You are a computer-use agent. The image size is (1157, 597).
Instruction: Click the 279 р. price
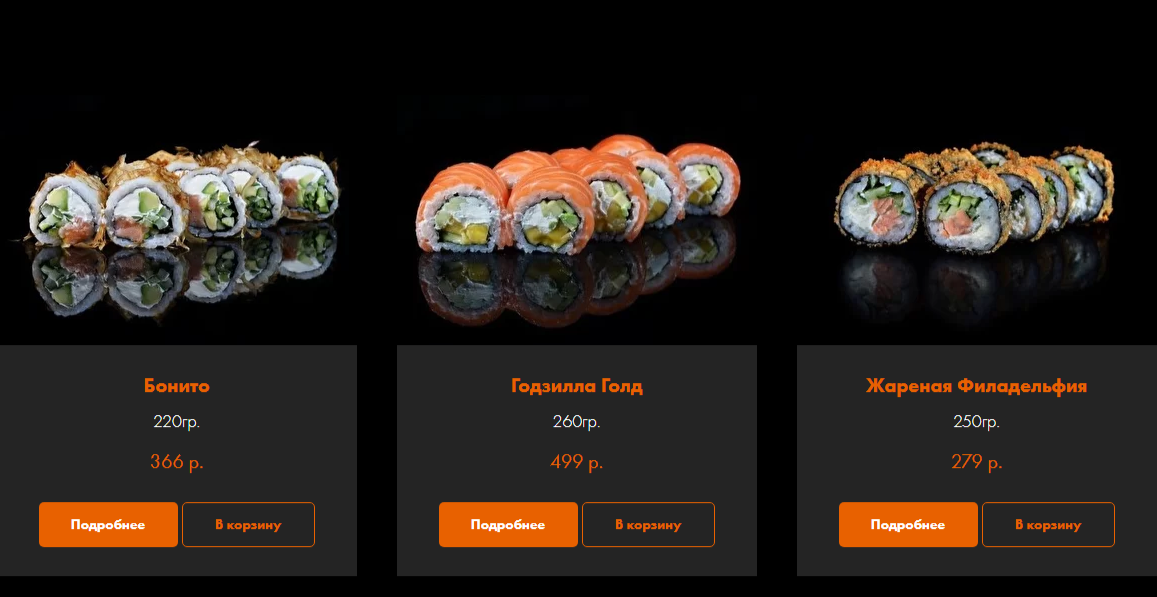click(977, 463)
